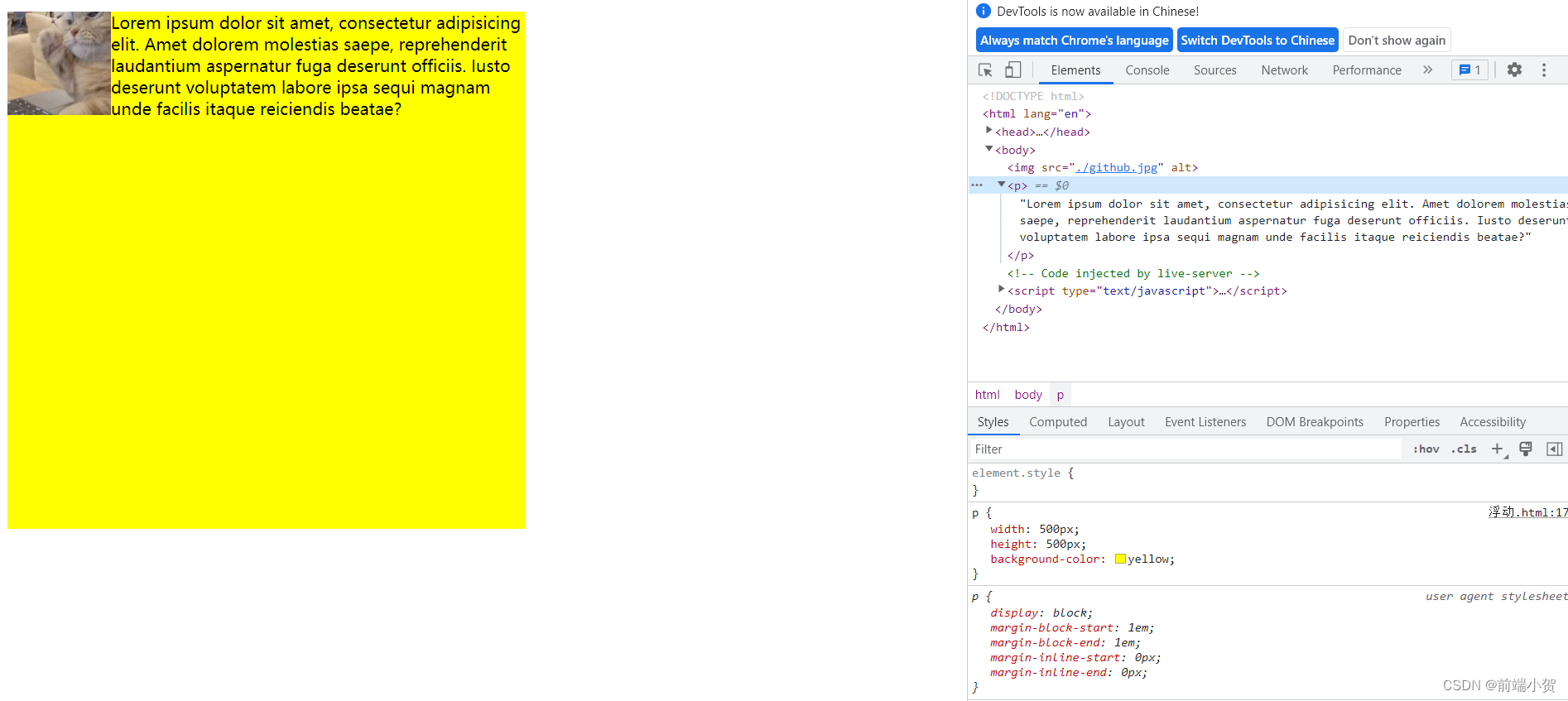The width and height of the screenshot is (1568, 701).
Task: Select the Styles pane tab
Action: 993,422
